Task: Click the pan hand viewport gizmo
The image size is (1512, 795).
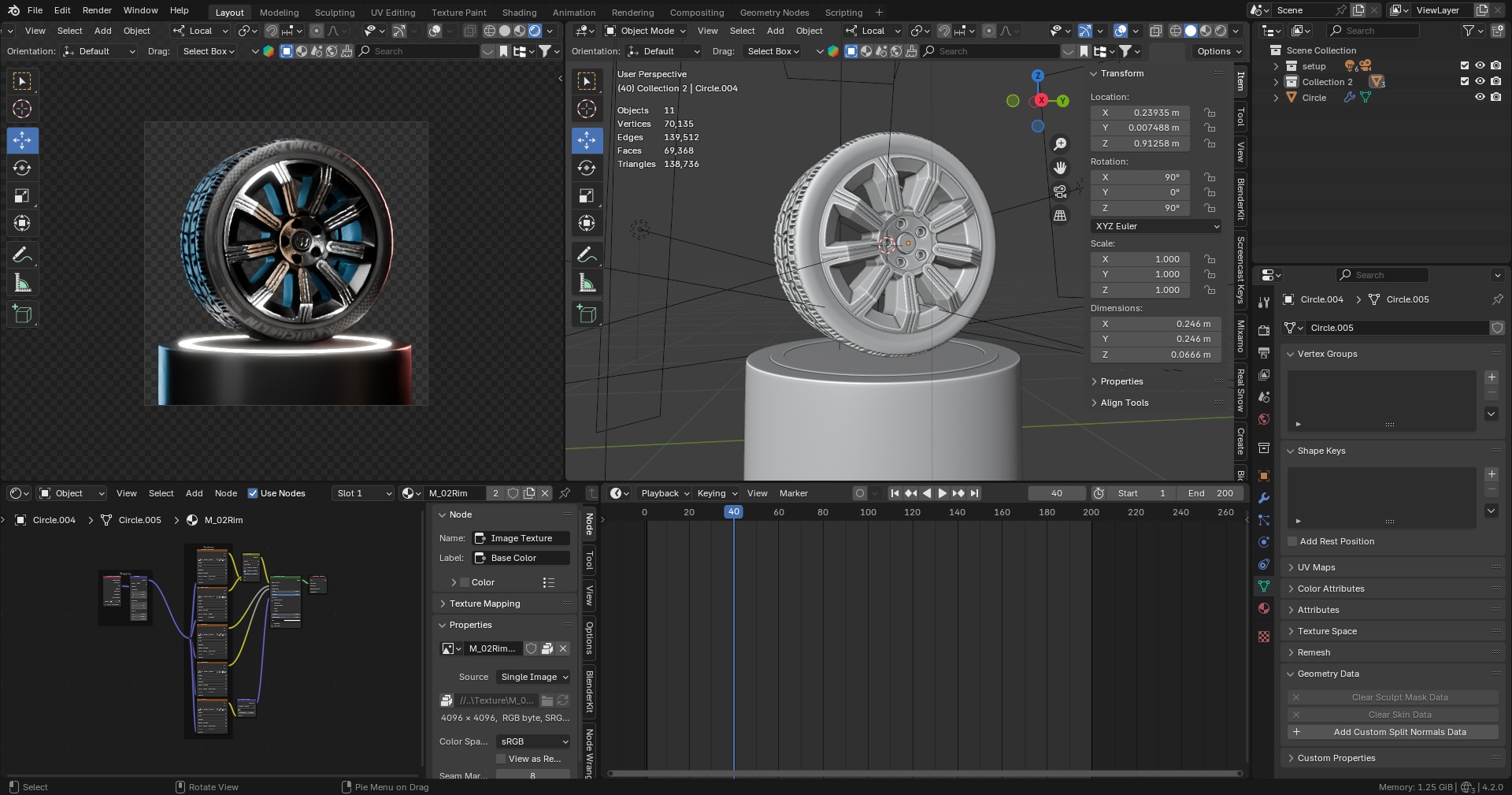Action: pyautogui.click(x=1061, y=168)
